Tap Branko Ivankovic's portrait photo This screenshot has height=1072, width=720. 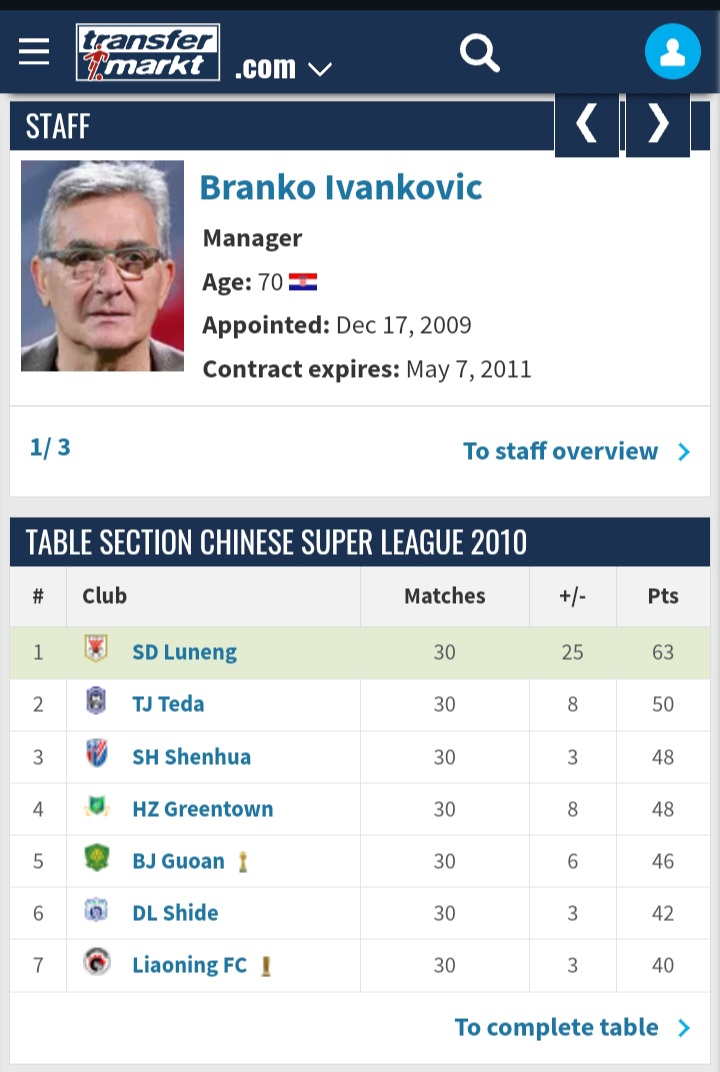(103, 266)
